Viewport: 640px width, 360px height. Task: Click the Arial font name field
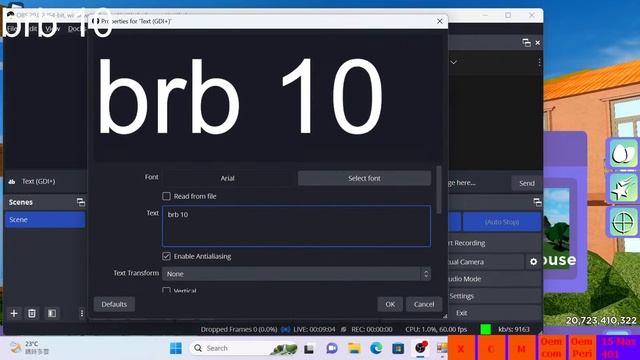227,178
